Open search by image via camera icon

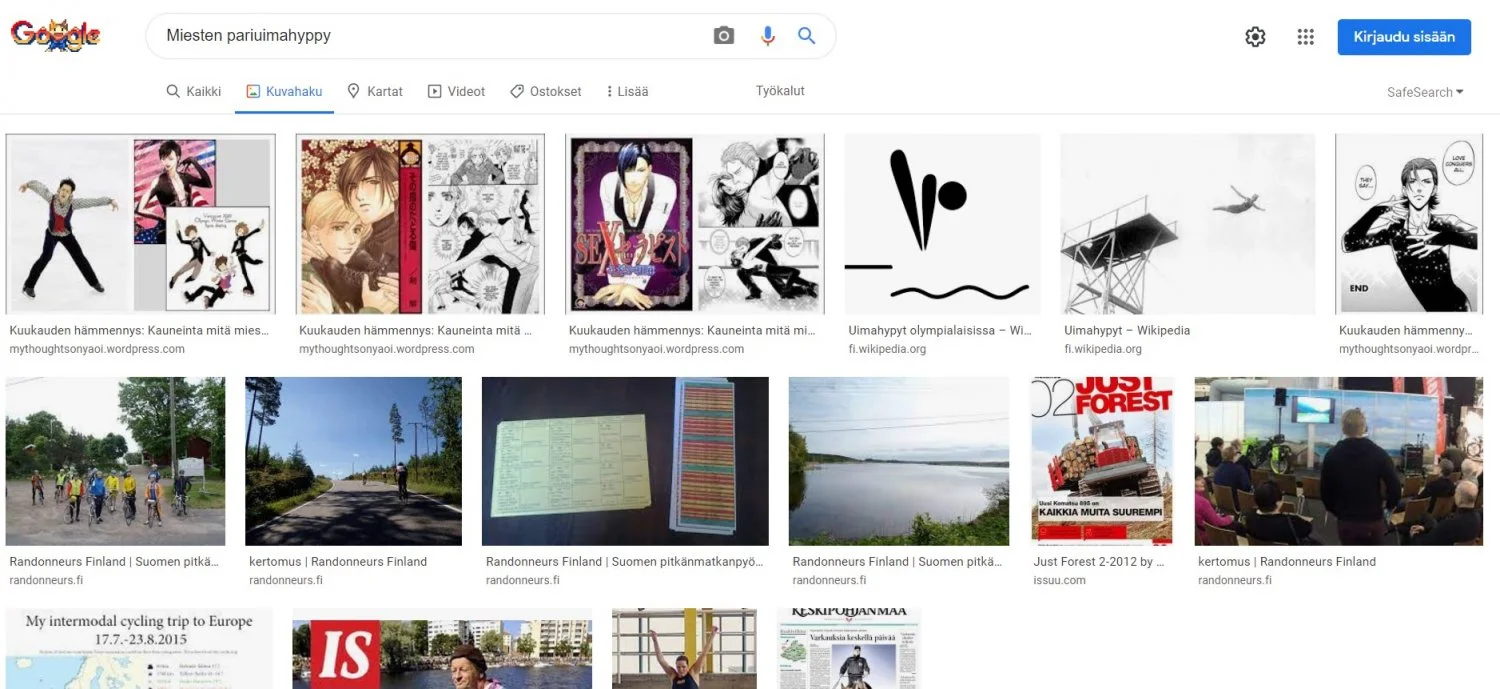point(723,35)
